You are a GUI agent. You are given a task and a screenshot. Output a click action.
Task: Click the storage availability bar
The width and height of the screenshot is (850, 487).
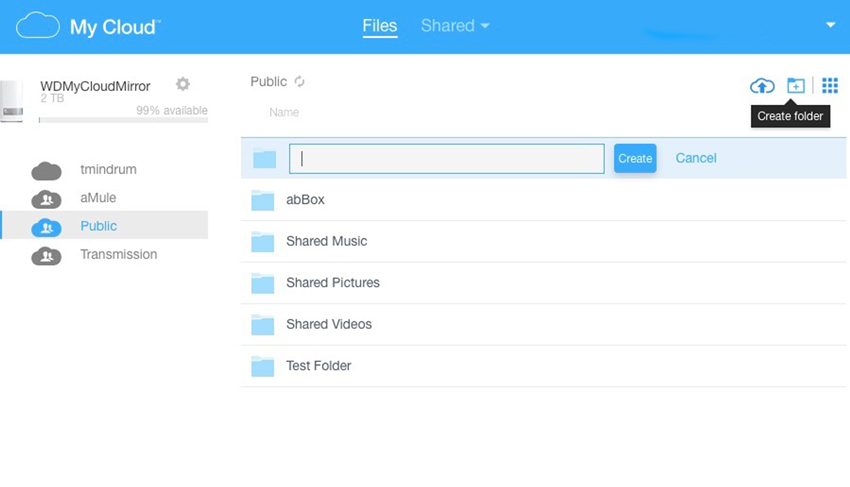tap(123, 120)
